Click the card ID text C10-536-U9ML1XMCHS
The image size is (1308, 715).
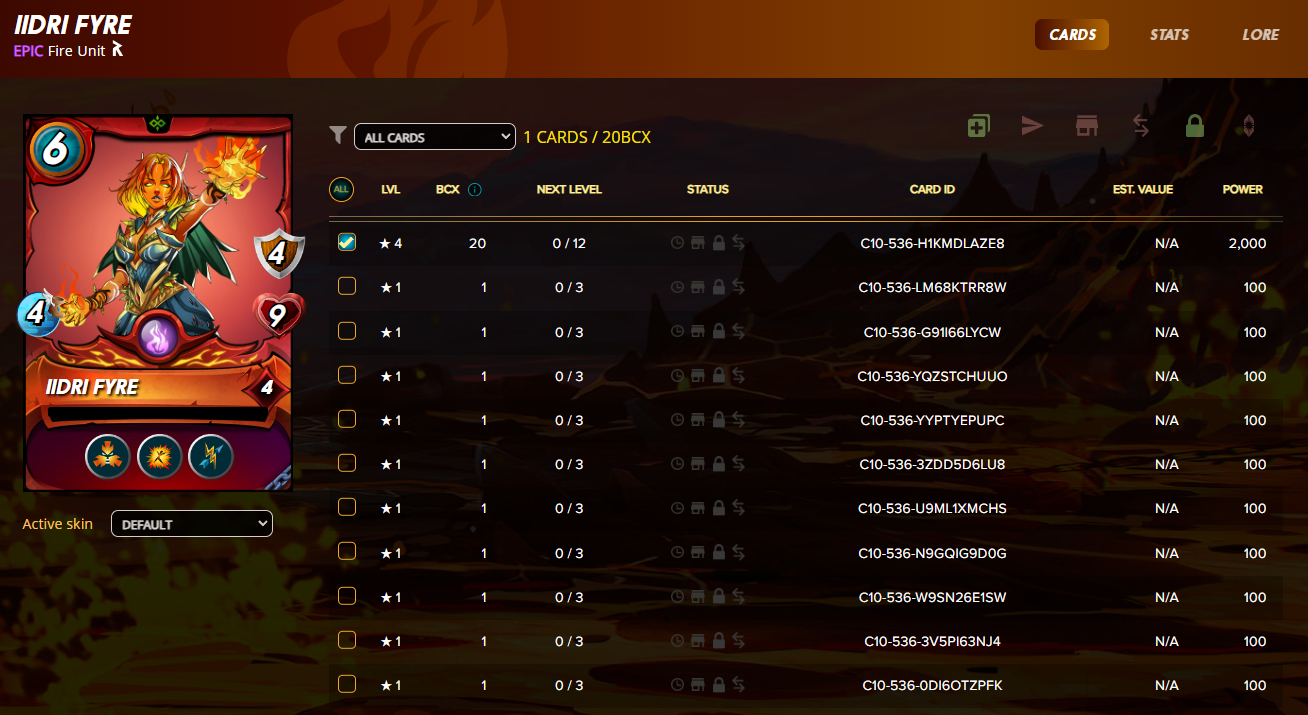pyautogui.click(x=932, y=508)
